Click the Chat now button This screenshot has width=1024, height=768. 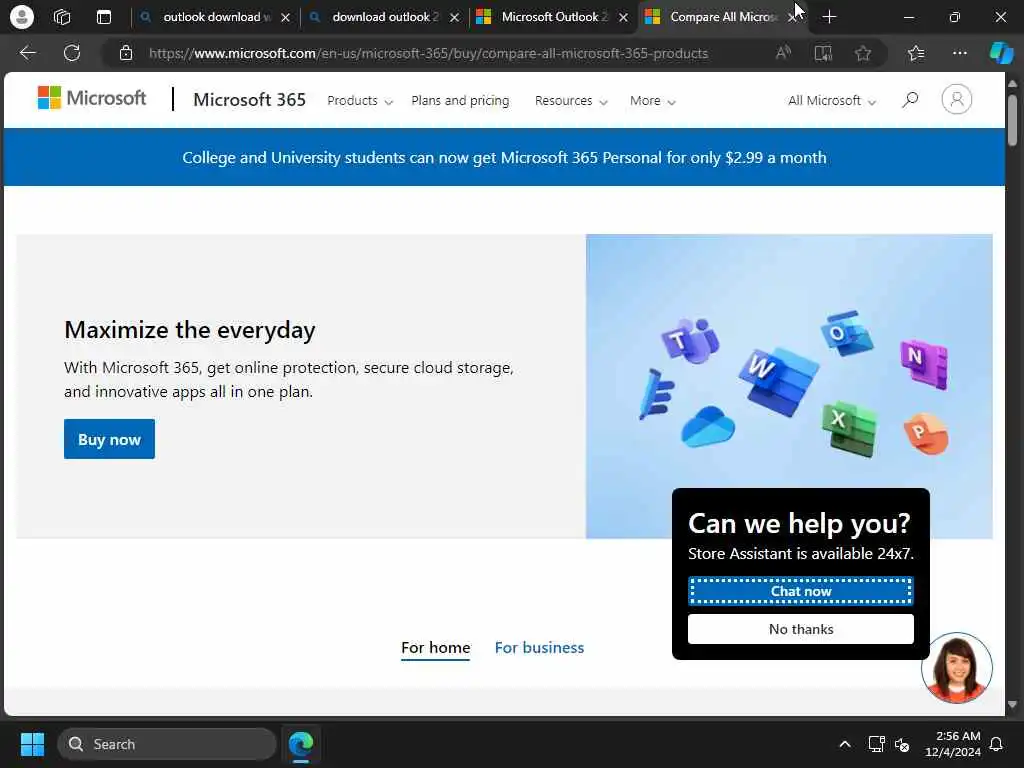tap(801, 591)
